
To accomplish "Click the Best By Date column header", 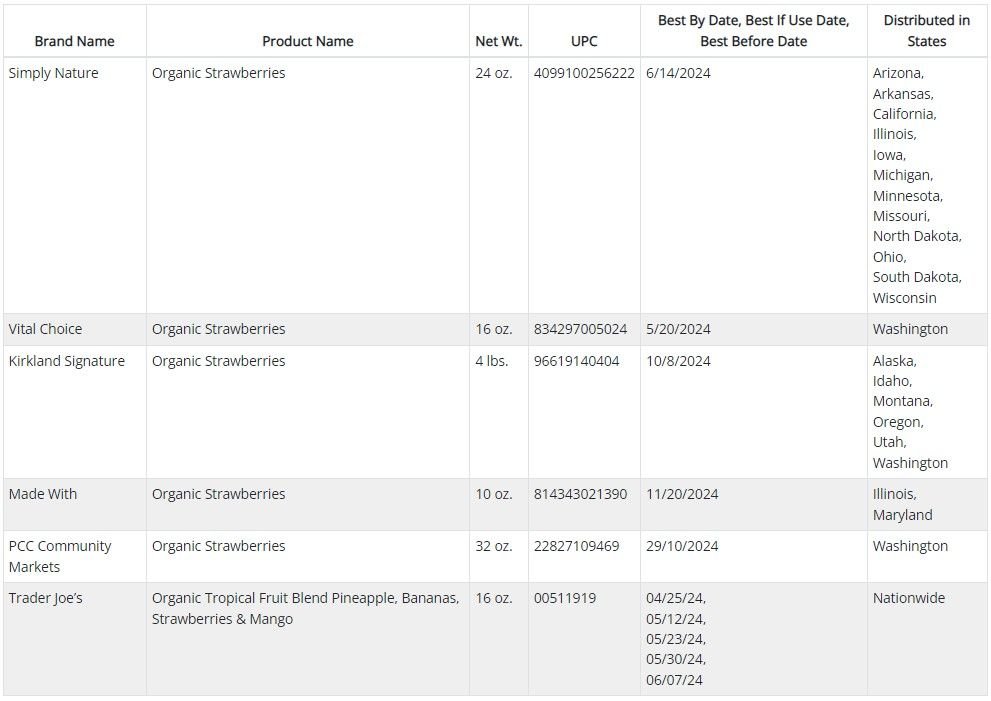I will coord(753,31).
